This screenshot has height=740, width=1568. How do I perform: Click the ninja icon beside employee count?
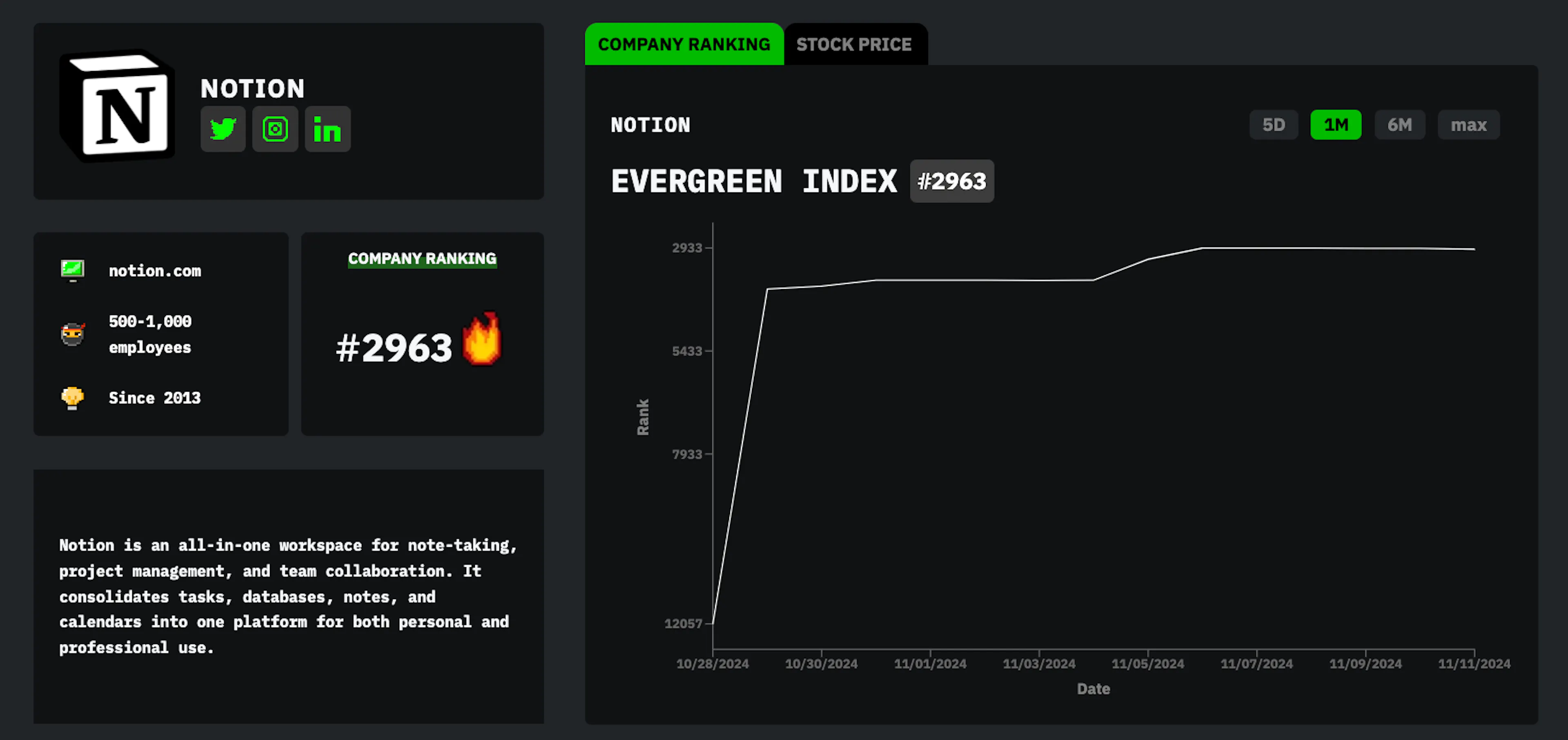(72, 334)
